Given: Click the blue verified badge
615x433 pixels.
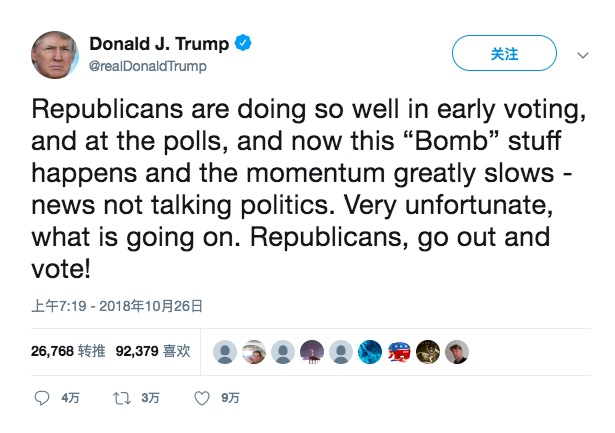Looking at the screenshot, I should pos(243,43).
